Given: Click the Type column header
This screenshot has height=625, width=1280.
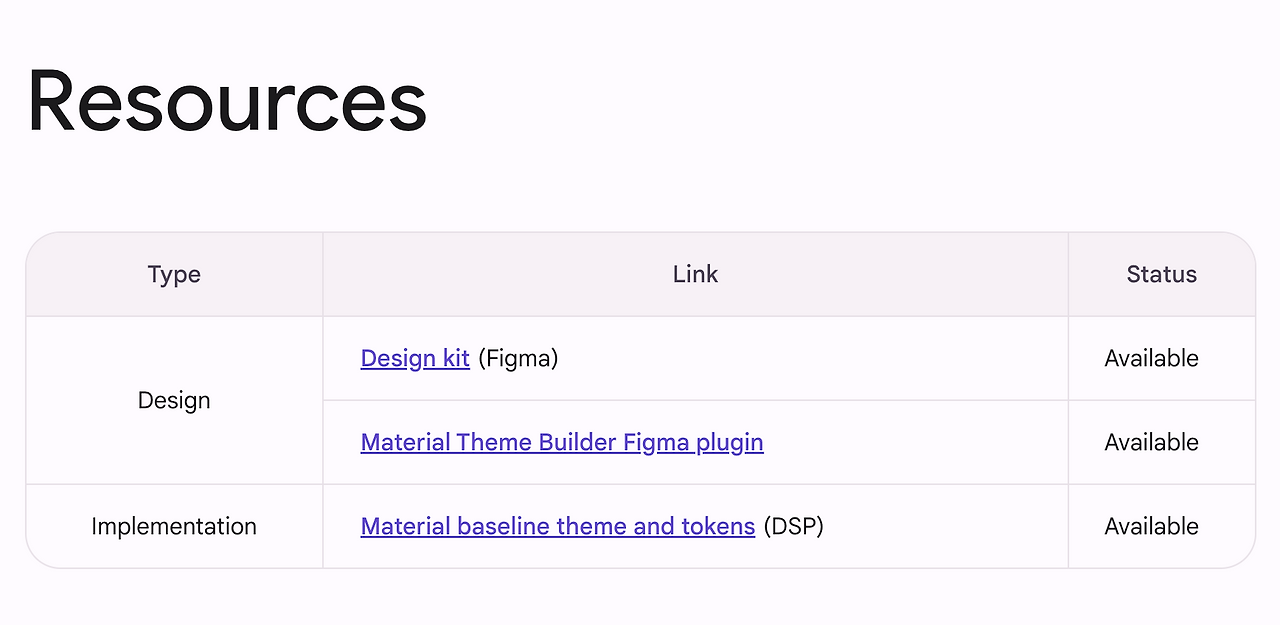Looking at the screenshot, I should click(174, 274).
